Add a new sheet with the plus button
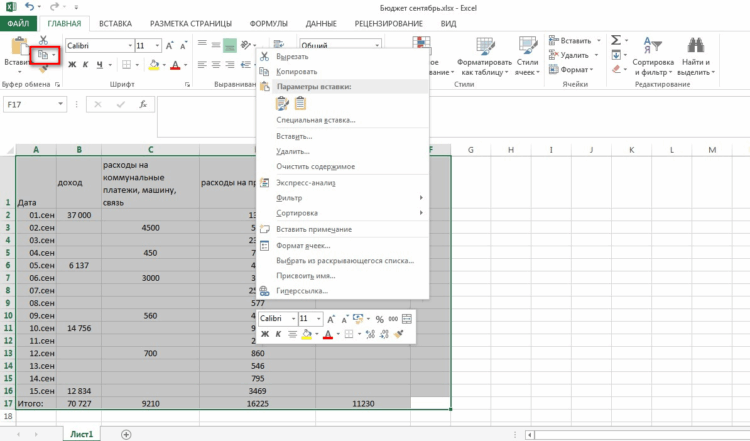This screenshot has width=750, height=441. pos(126,434)
